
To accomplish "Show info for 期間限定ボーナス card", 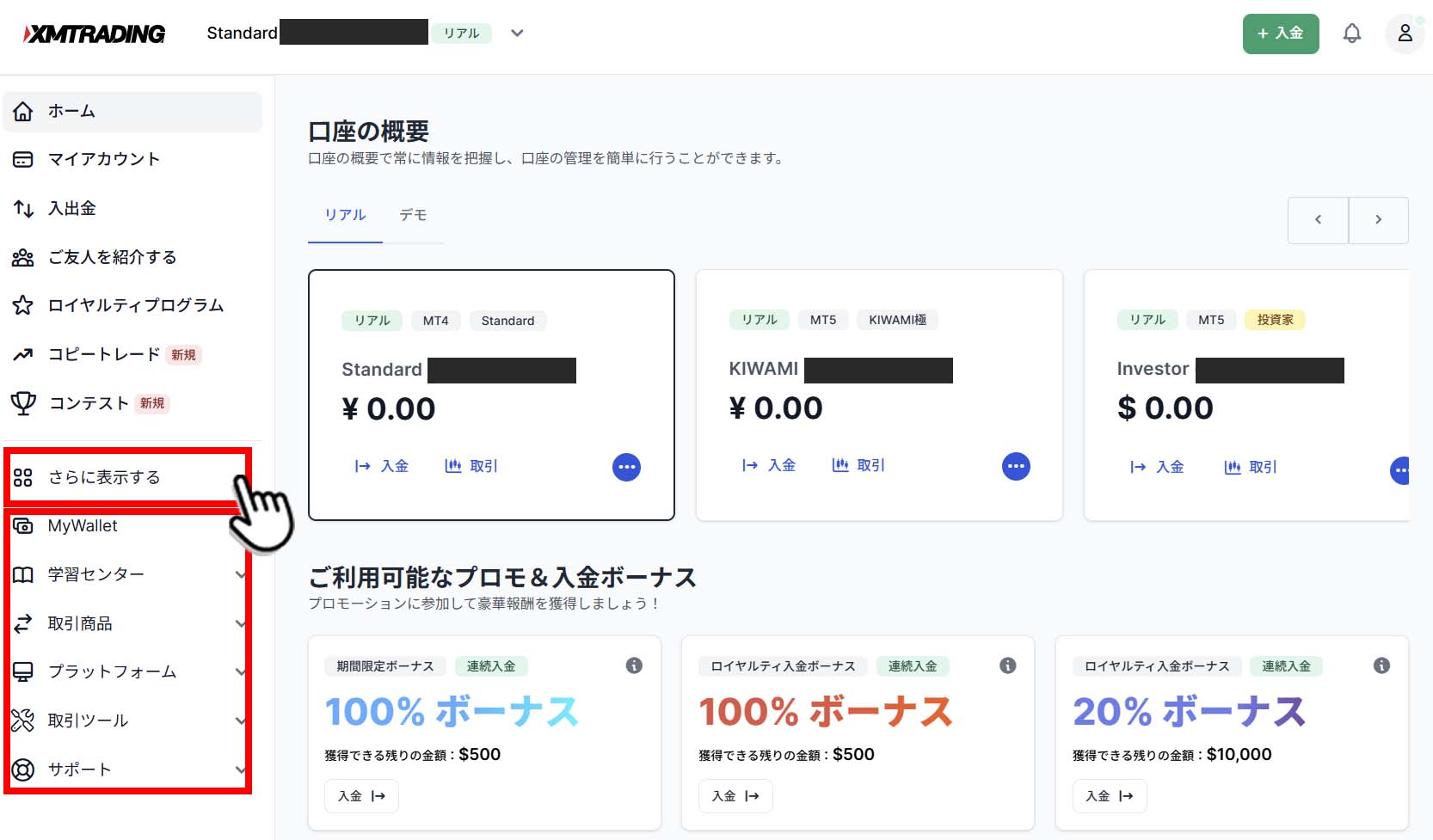I will click(x=634, y=665).
